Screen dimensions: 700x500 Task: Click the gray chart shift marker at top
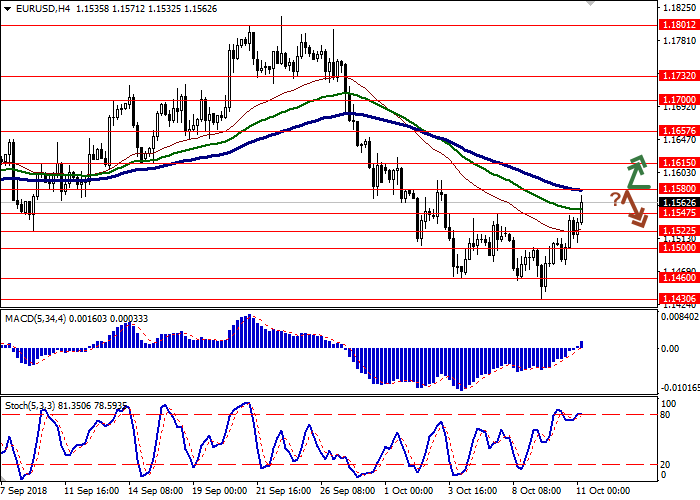pyautogui.click(x=590, y=3)
